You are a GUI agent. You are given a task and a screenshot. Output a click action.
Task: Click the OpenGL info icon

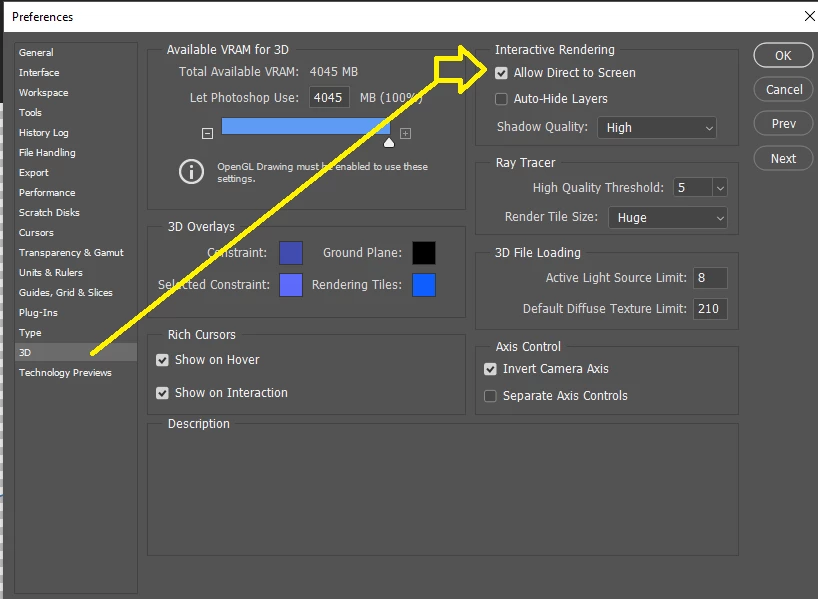191,172
